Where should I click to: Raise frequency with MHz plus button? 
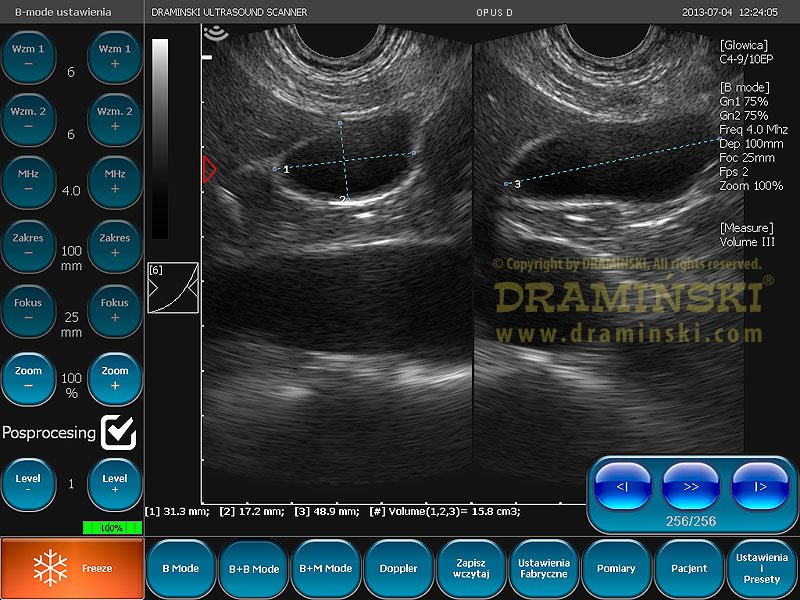pos(115,182)
